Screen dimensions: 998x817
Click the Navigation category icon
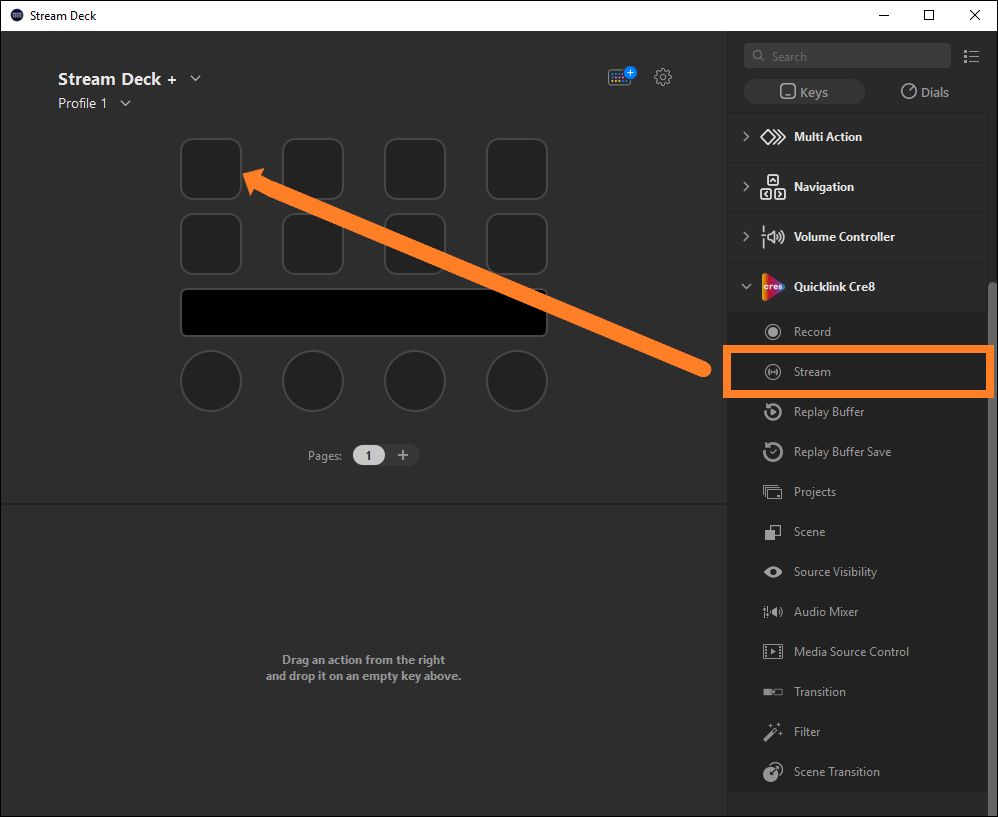[x=773, y=187]
